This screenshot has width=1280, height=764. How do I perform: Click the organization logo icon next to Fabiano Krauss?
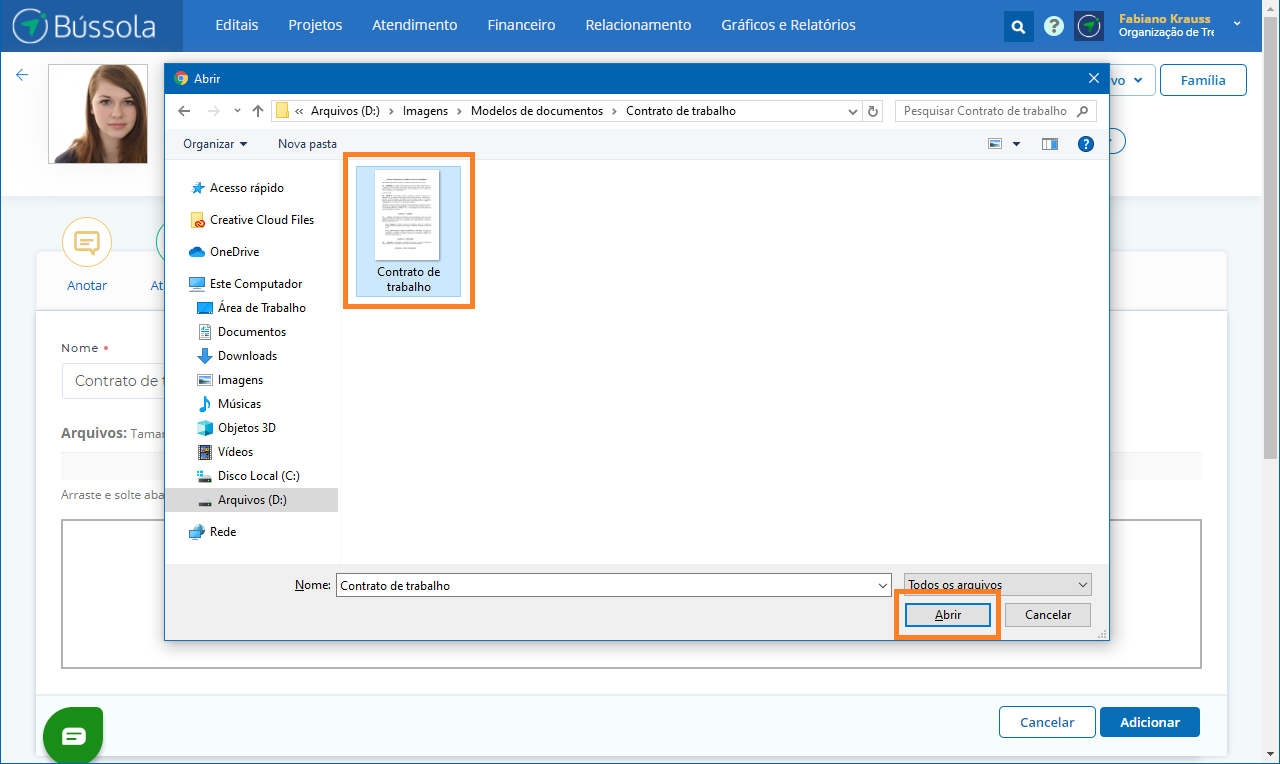click(x=1089, y=26)
